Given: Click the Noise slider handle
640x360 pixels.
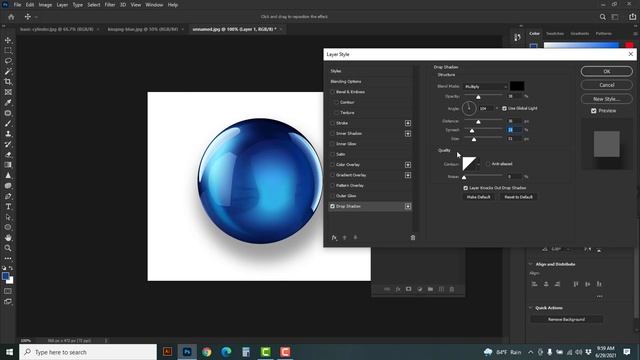Looking at the screenshot, I should pyautogui.click(x=464, y=177).
